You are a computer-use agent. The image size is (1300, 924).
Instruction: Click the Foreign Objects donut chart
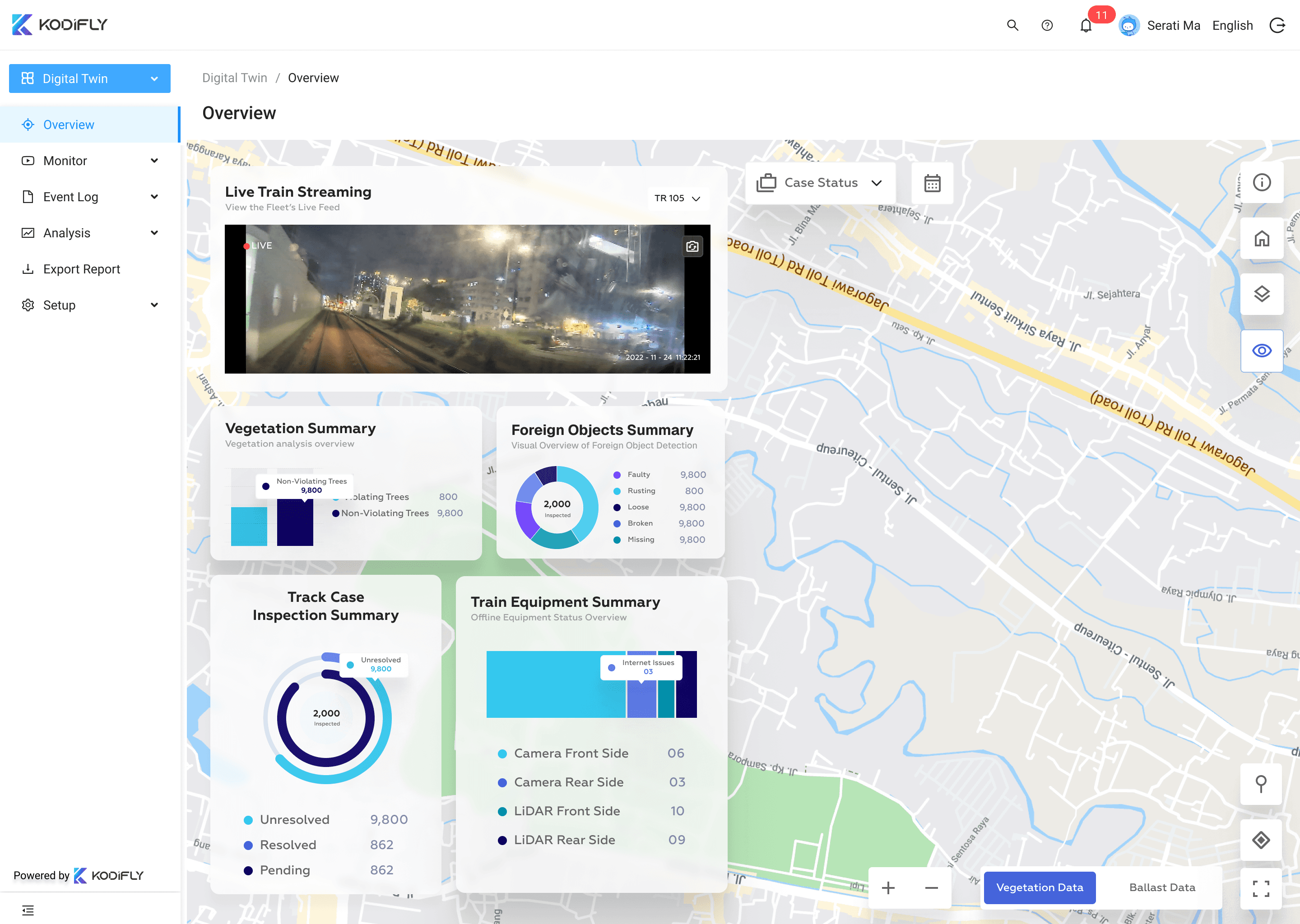point(557,508)
